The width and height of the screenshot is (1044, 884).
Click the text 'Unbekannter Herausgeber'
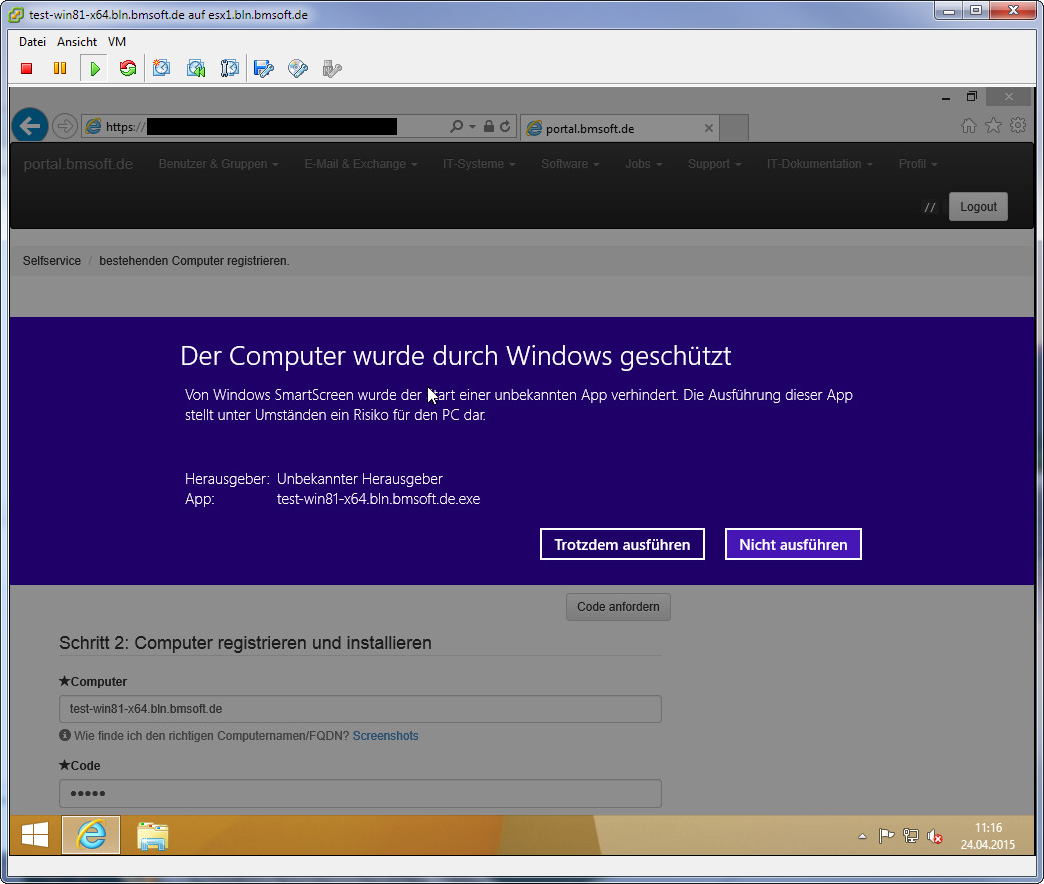click(360, 479)
